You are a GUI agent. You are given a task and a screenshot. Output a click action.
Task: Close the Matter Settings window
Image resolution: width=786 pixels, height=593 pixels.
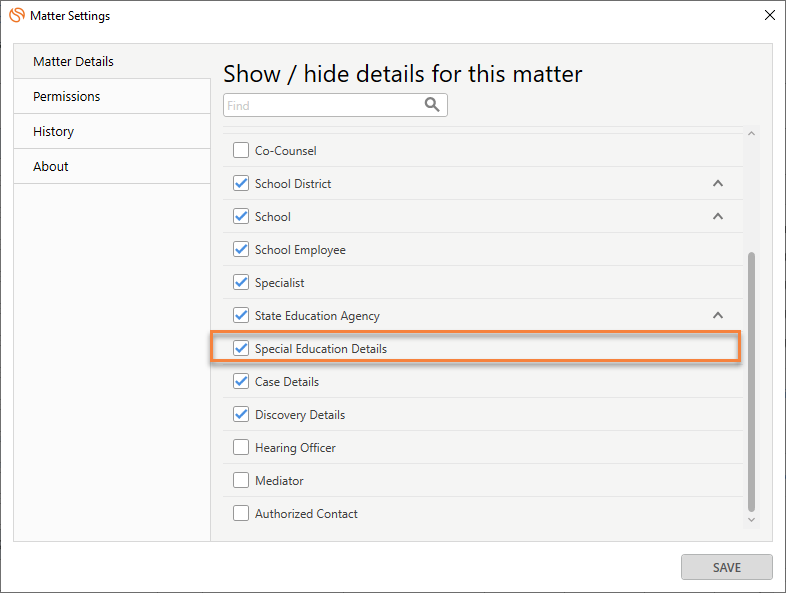pos(769,15)
